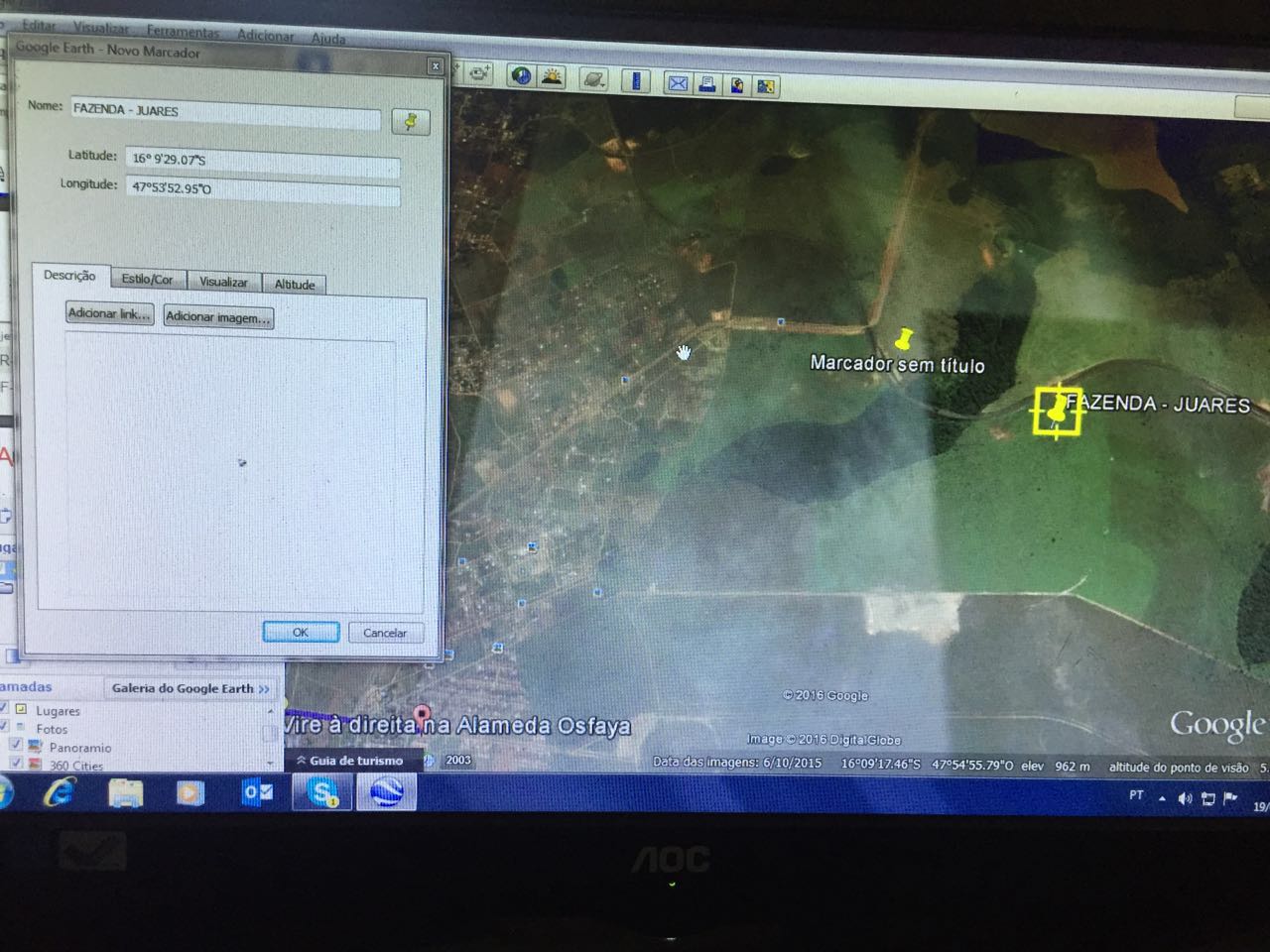Click the Panoramio layer label
Screen dimensions: 1270x952
tap(80, 748)
